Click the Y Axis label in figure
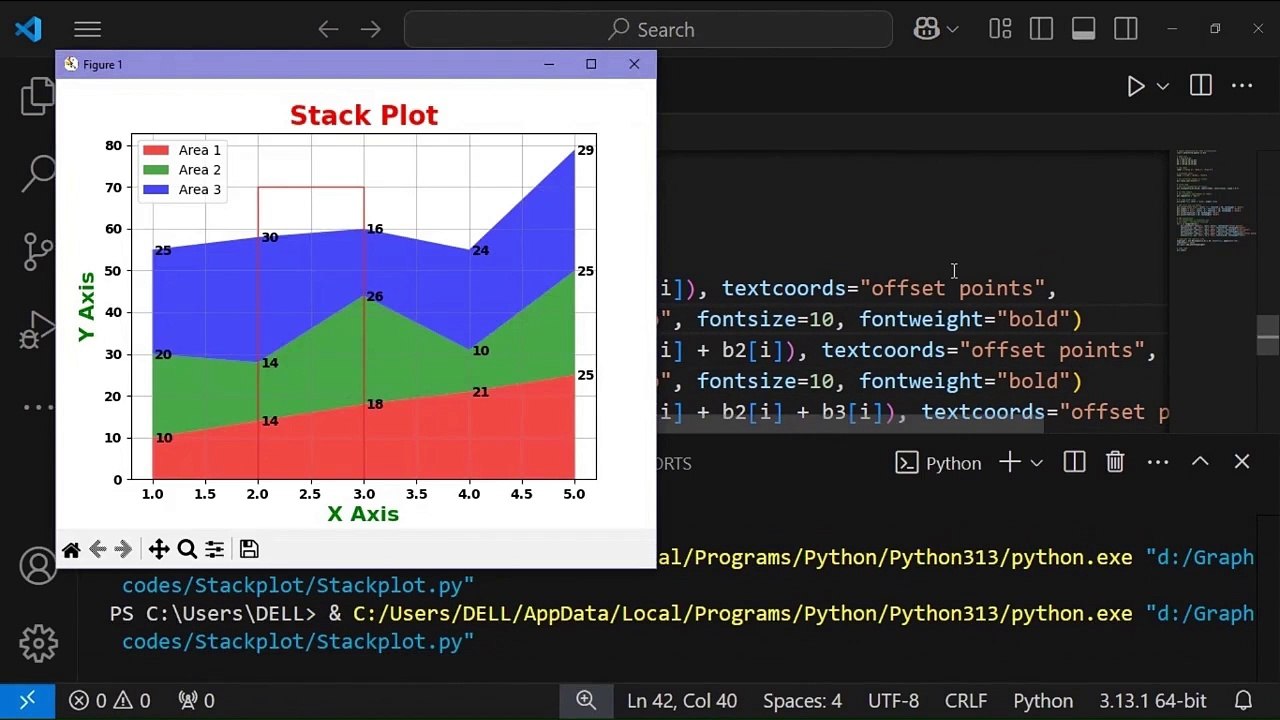Viewport: 1280px width, 720px height. tap(87, 306)
